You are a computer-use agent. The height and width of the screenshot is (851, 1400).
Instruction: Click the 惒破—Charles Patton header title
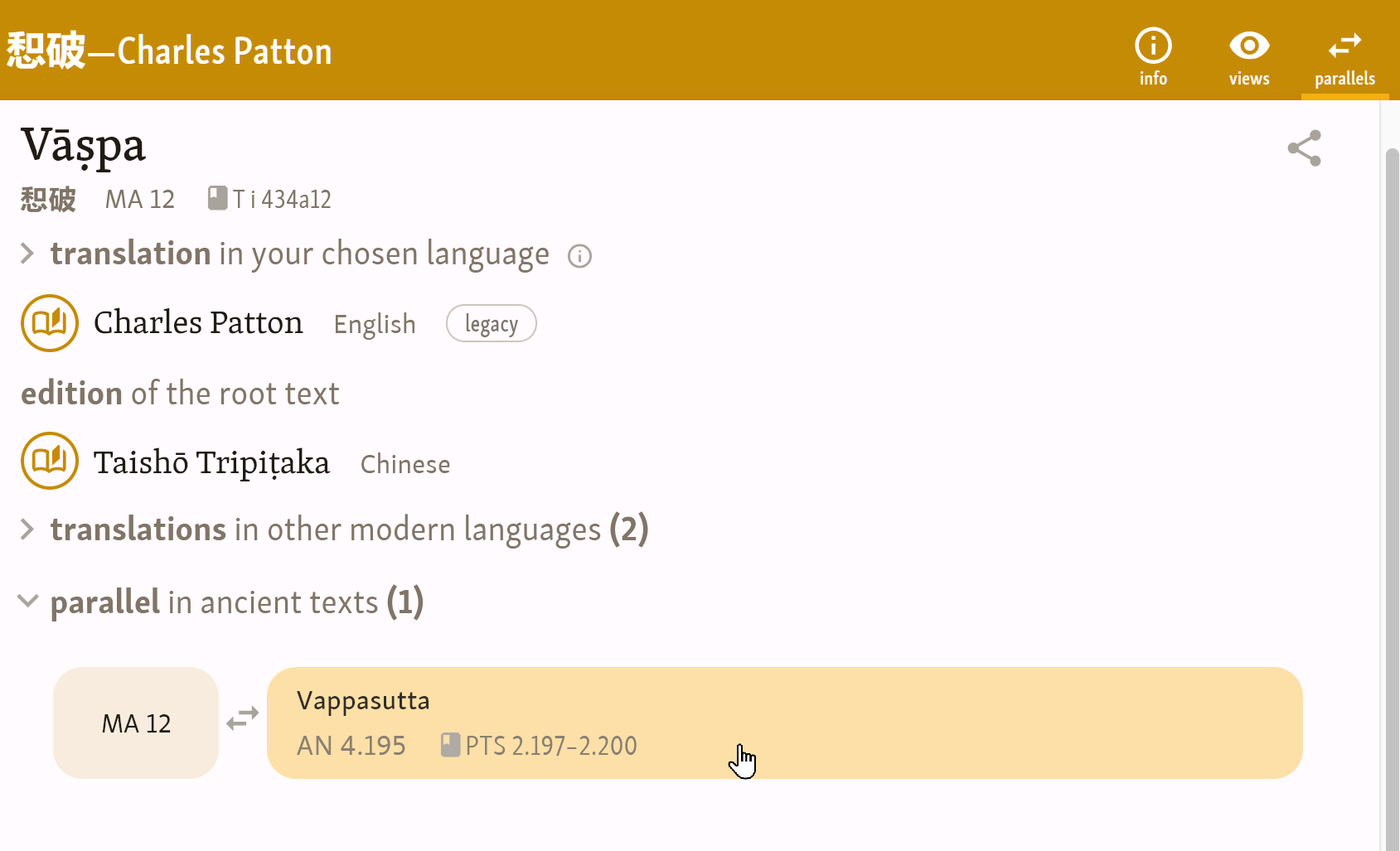pos(169,51)
